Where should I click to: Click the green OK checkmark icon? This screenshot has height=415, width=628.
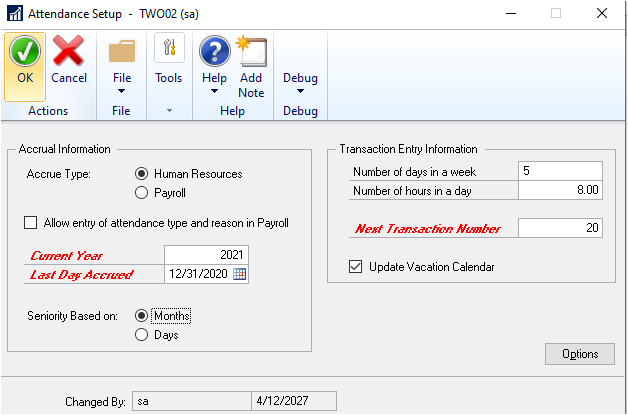(25, 51)
